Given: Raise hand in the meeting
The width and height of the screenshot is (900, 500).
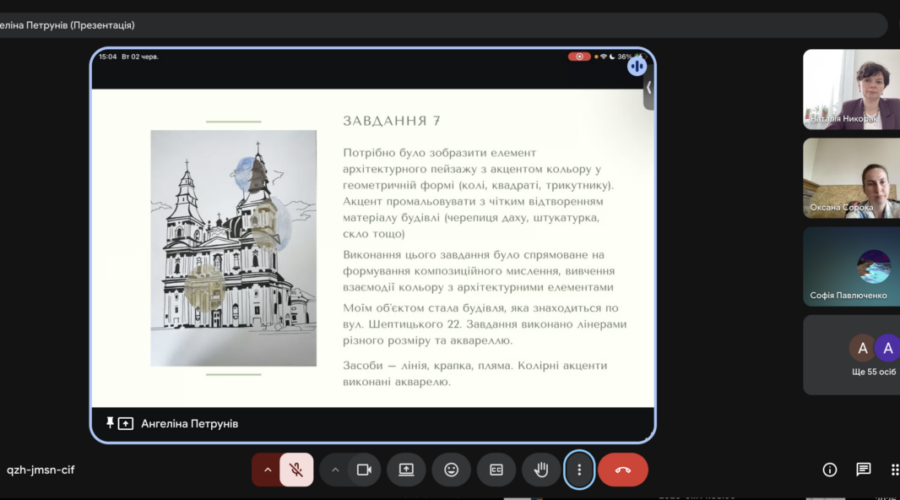Looking at the screenshot, I should [x=541, y=470].
